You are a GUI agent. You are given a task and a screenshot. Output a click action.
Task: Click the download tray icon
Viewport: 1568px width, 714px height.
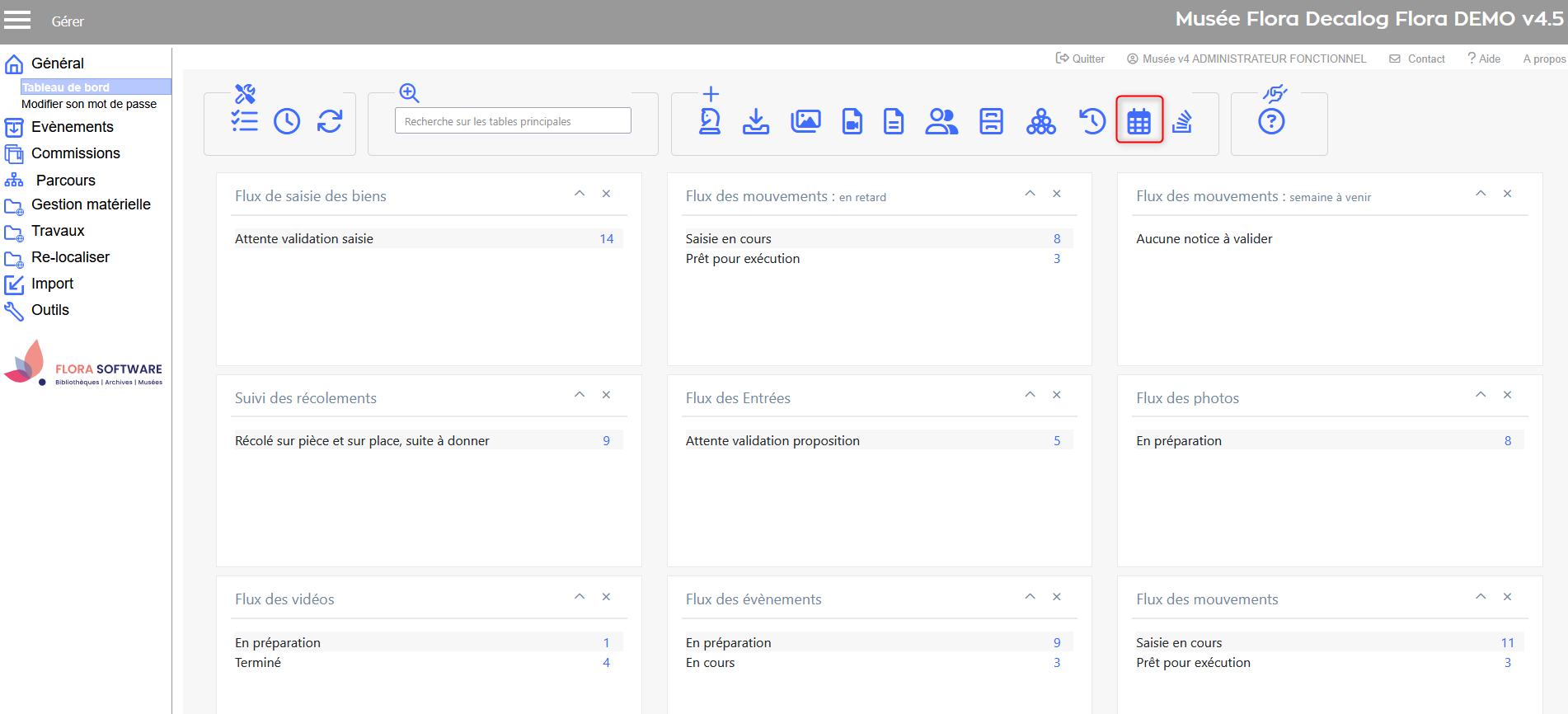tap(755, 121)
